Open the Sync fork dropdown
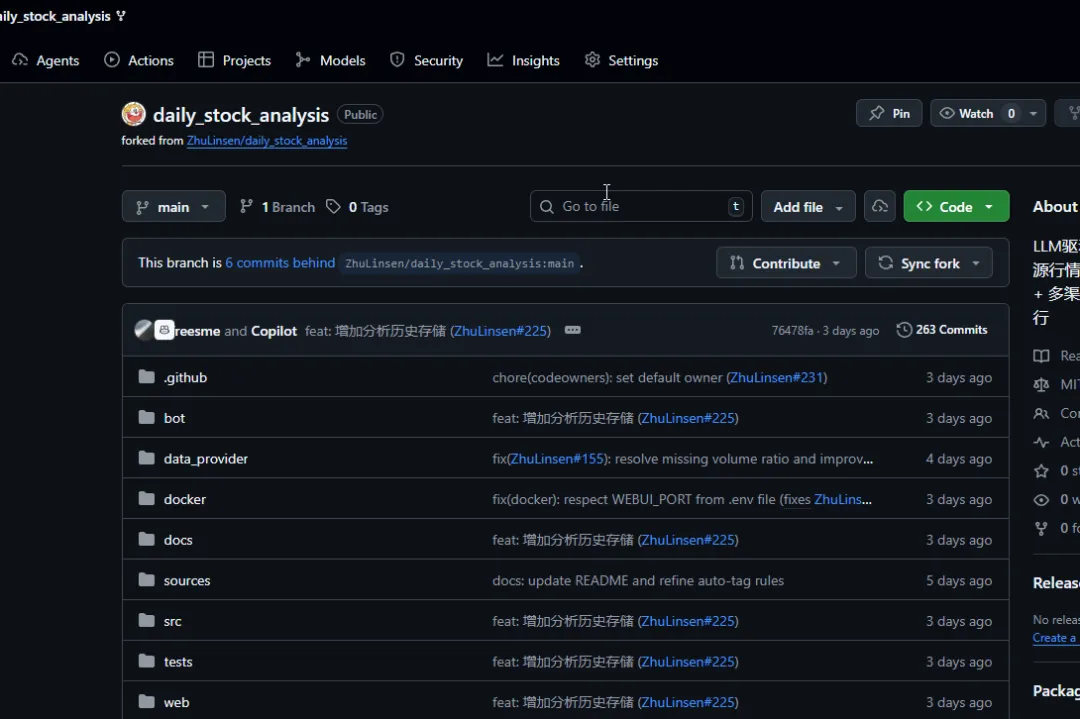 pyautogui.click(x=928, y=263)
